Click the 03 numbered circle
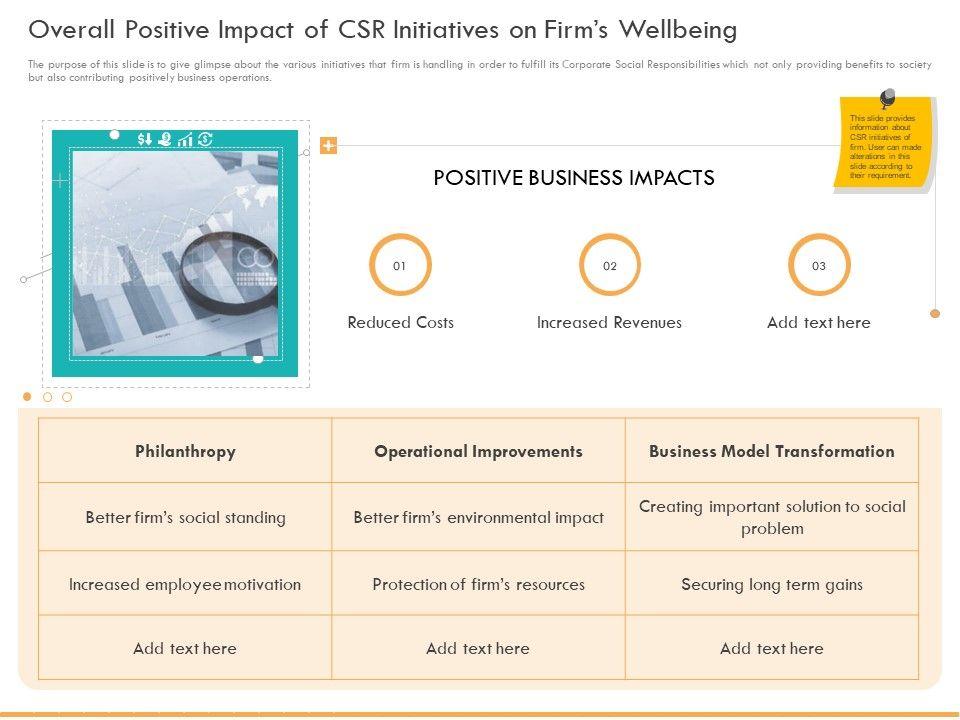This screenshot has width=960, height=720. tap(818, 266)
